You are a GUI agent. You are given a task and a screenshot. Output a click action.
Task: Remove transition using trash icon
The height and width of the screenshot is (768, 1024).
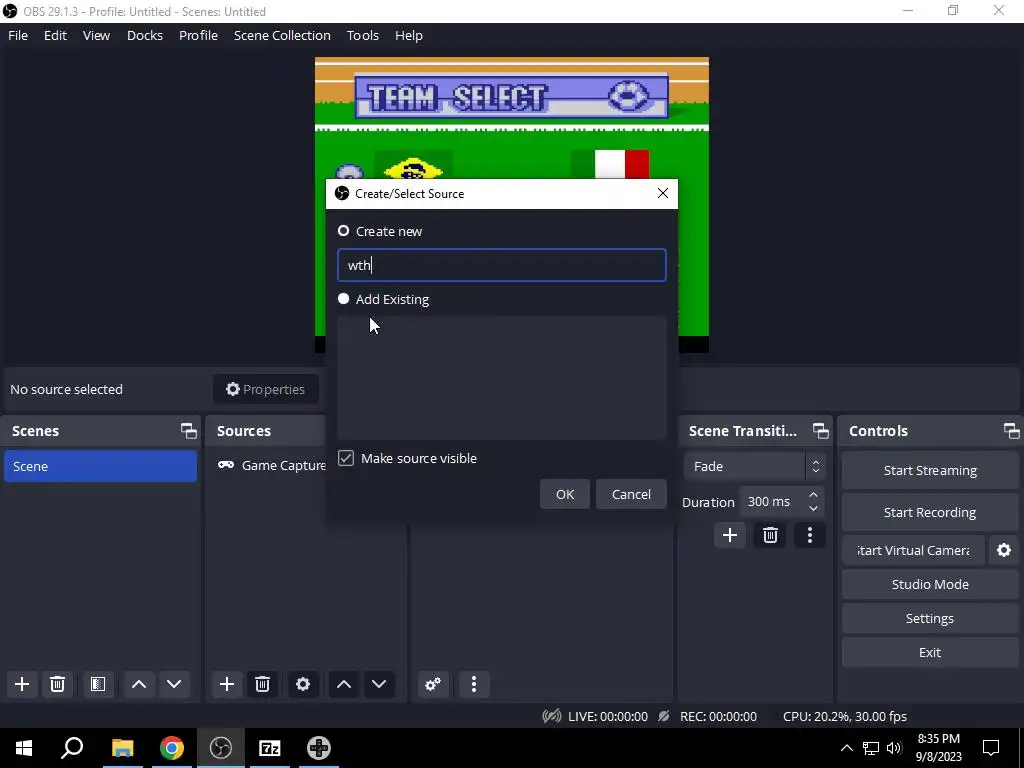770,536
